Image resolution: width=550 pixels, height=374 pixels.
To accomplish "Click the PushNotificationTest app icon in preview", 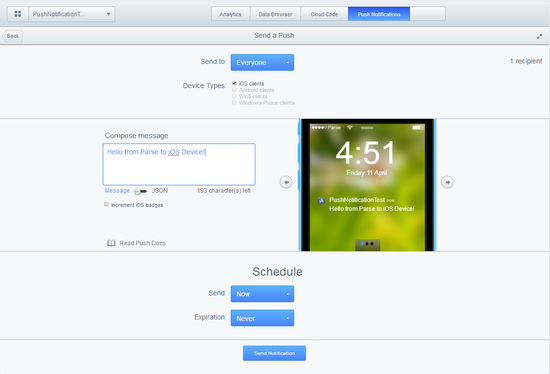I will pos(321,201).
